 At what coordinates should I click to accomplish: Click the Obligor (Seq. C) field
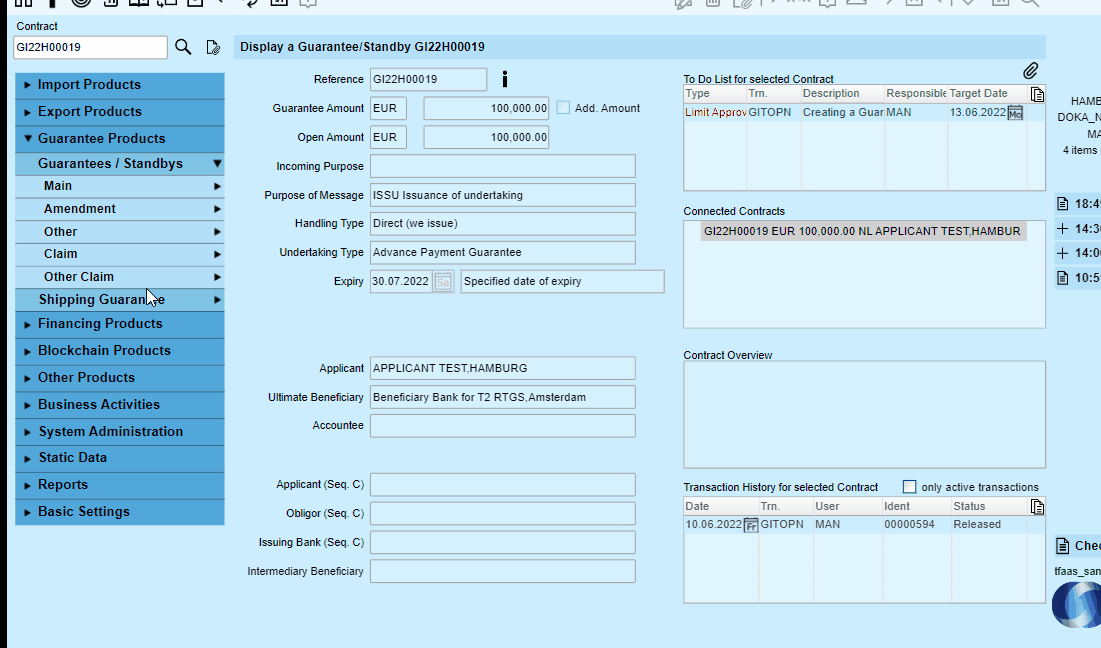click(503, 513)
